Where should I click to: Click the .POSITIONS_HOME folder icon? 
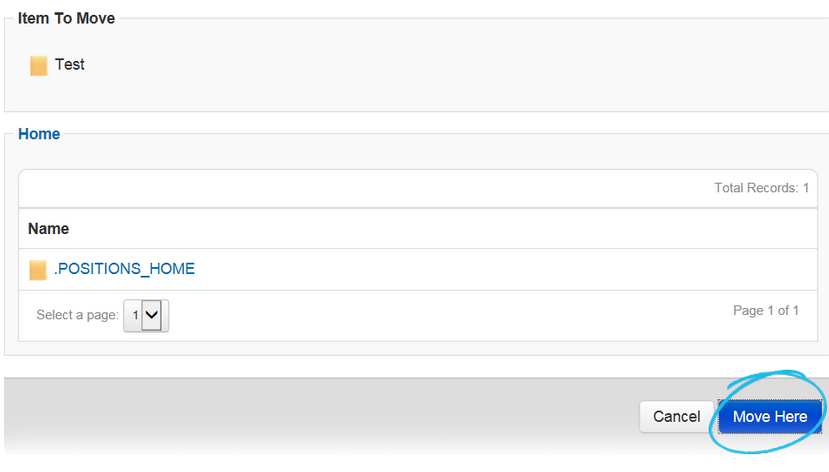38,270
